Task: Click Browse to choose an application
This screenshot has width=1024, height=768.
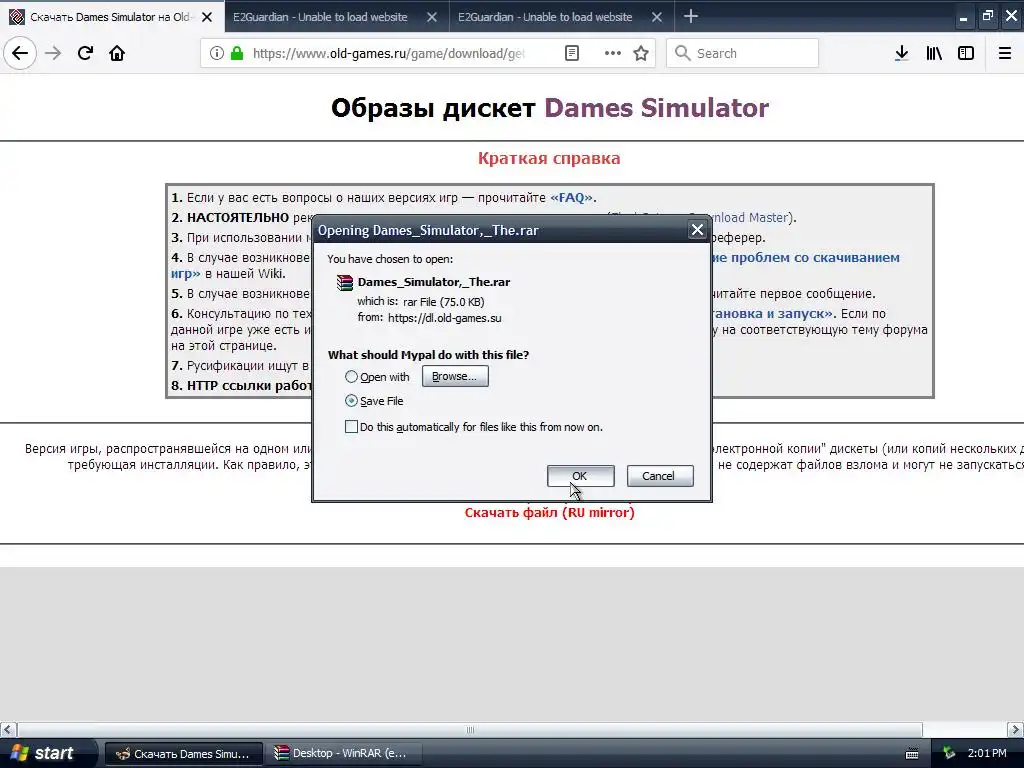Action: [x=455, y=376]
